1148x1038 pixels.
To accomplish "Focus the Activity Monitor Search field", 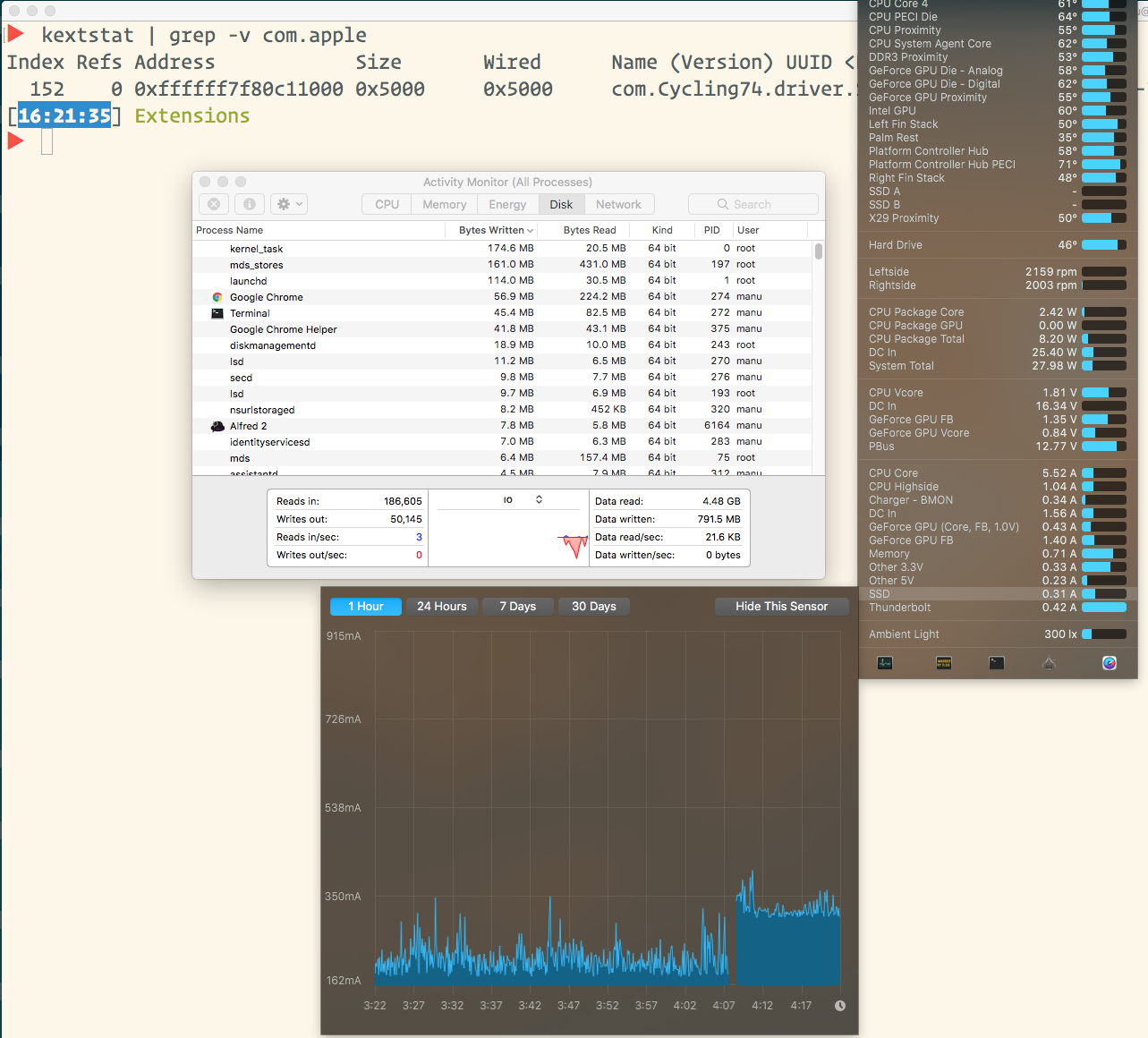I will 753,204.
